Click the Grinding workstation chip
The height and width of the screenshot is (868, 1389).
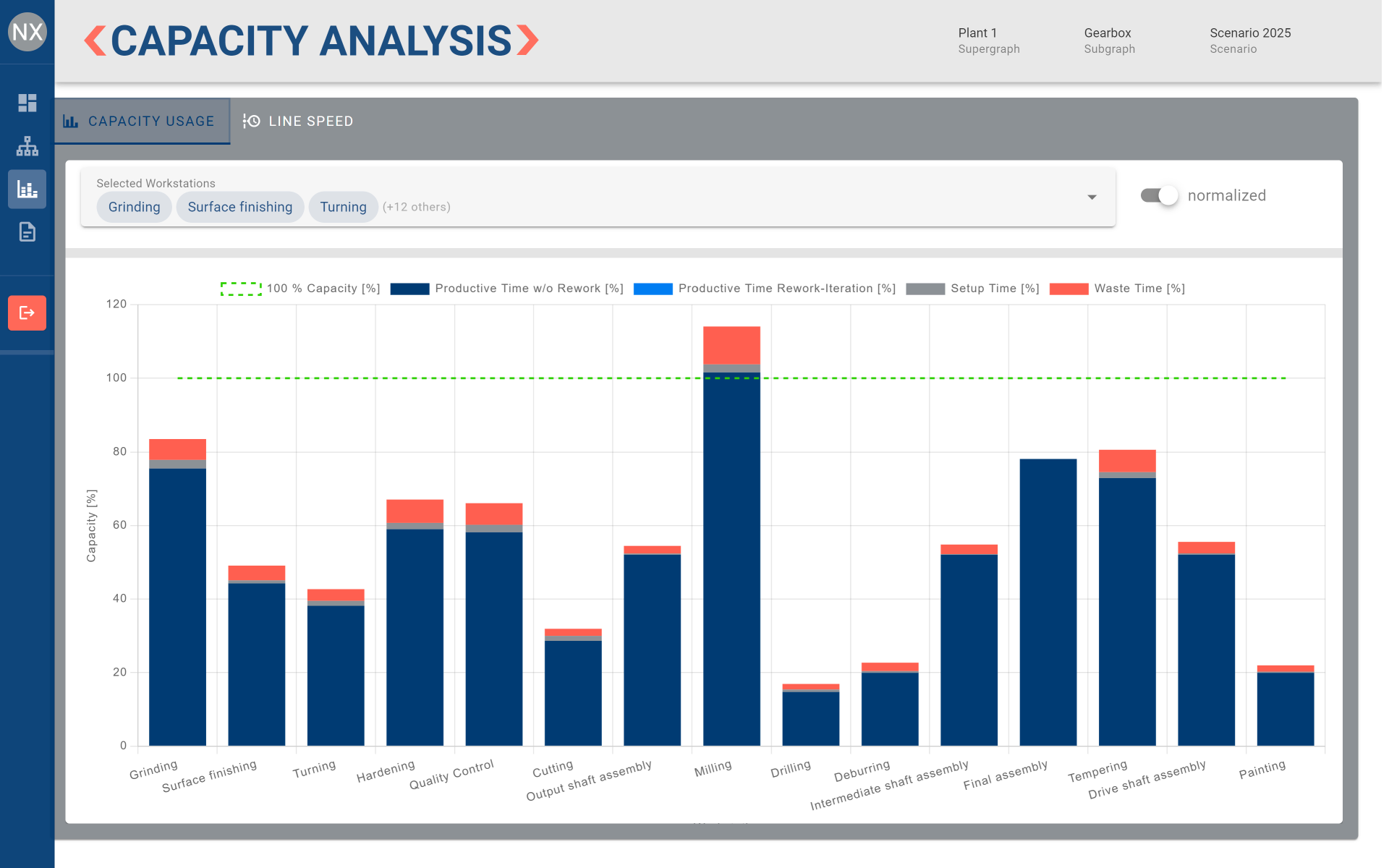coord(134,208)
